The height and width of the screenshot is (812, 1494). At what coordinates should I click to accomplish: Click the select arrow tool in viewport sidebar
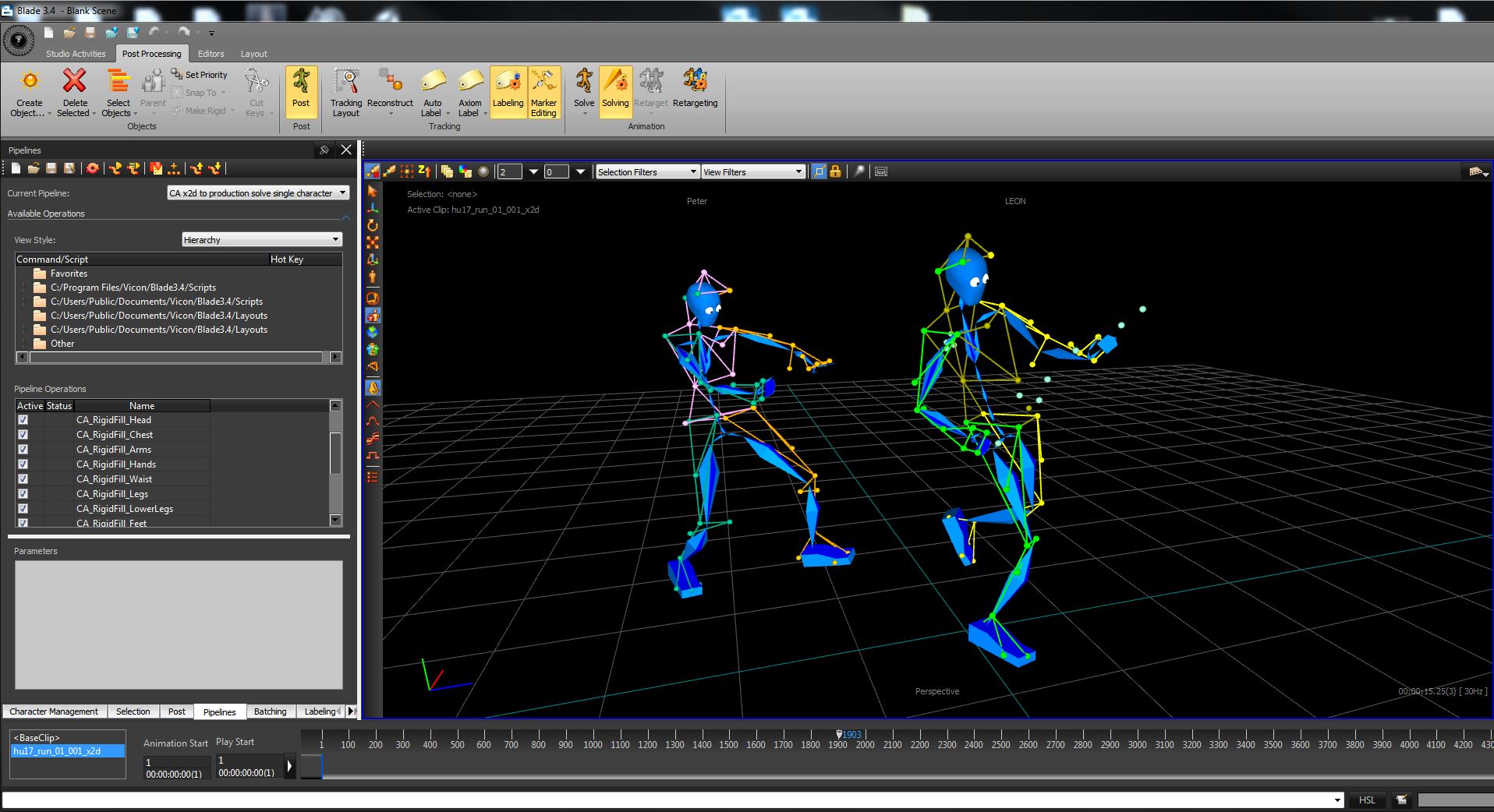pos(373,191)
